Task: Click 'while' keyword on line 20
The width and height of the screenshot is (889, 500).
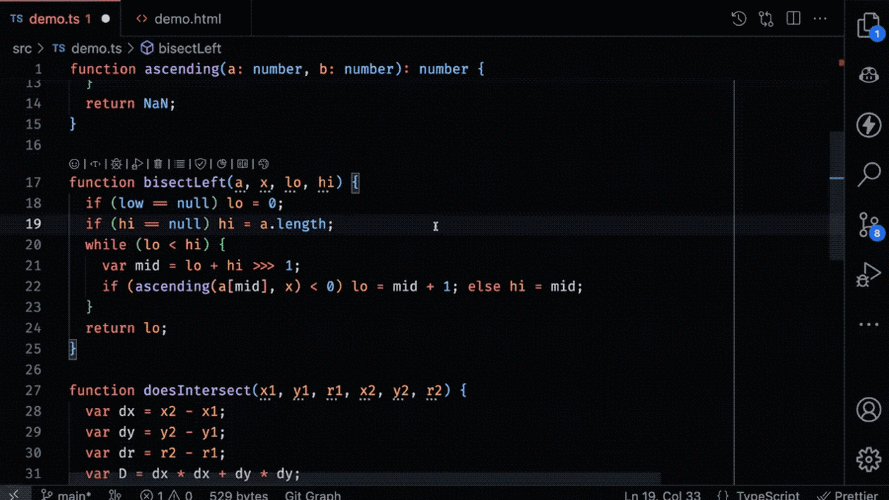Action: (106, 245)
